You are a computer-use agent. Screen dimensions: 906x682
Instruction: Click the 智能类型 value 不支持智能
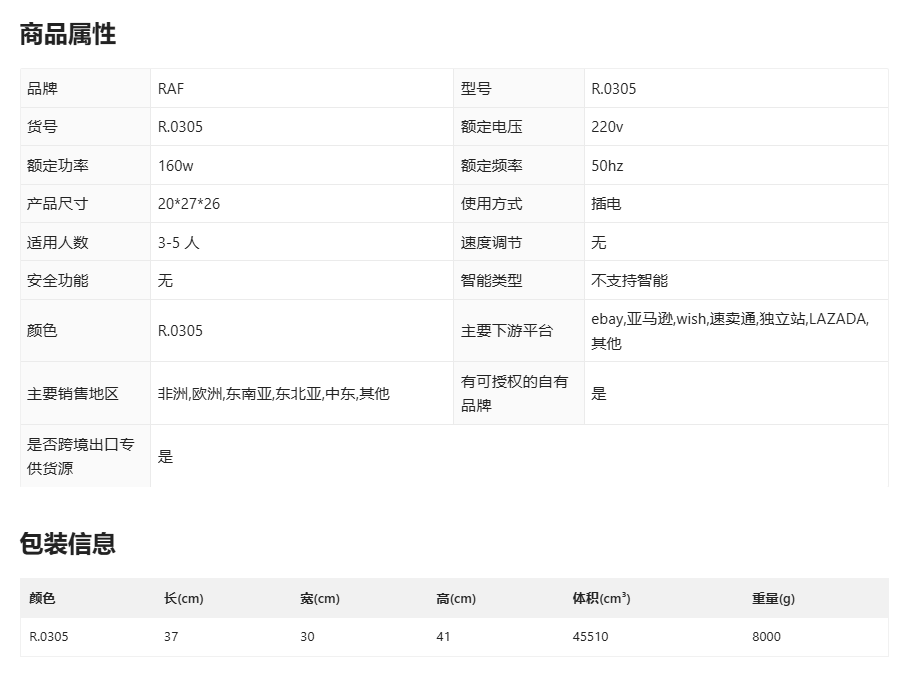629,281
